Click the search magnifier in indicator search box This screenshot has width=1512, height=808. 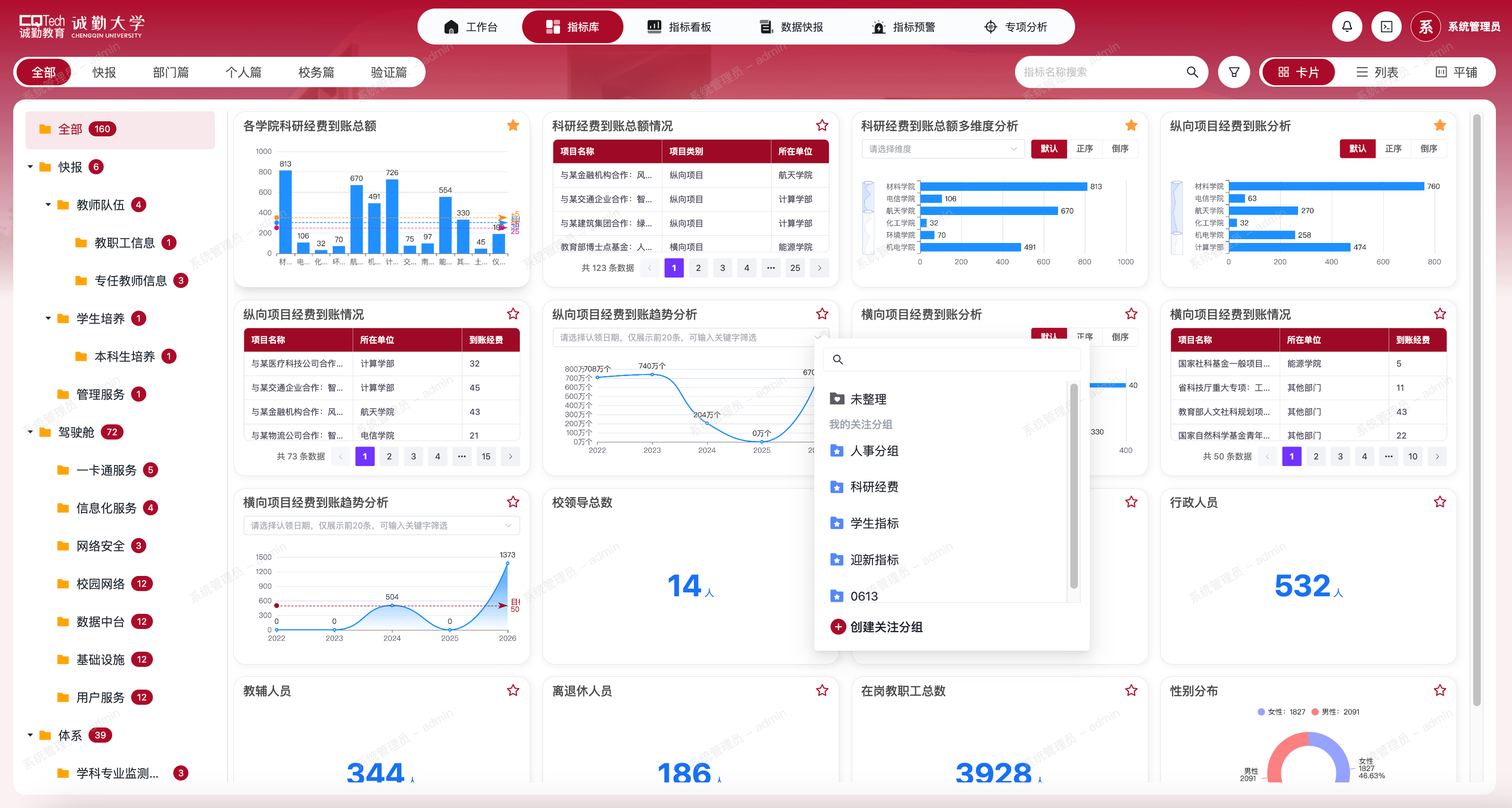pyautogui.click(x=1192, y=72)
